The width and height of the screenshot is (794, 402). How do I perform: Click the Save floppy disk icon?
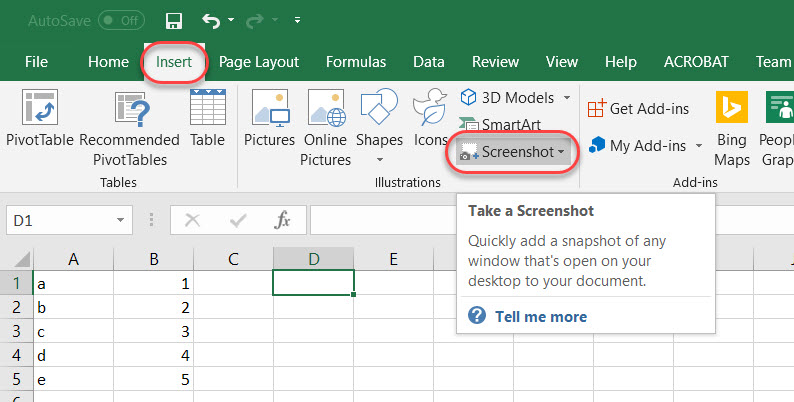point(174,21)
